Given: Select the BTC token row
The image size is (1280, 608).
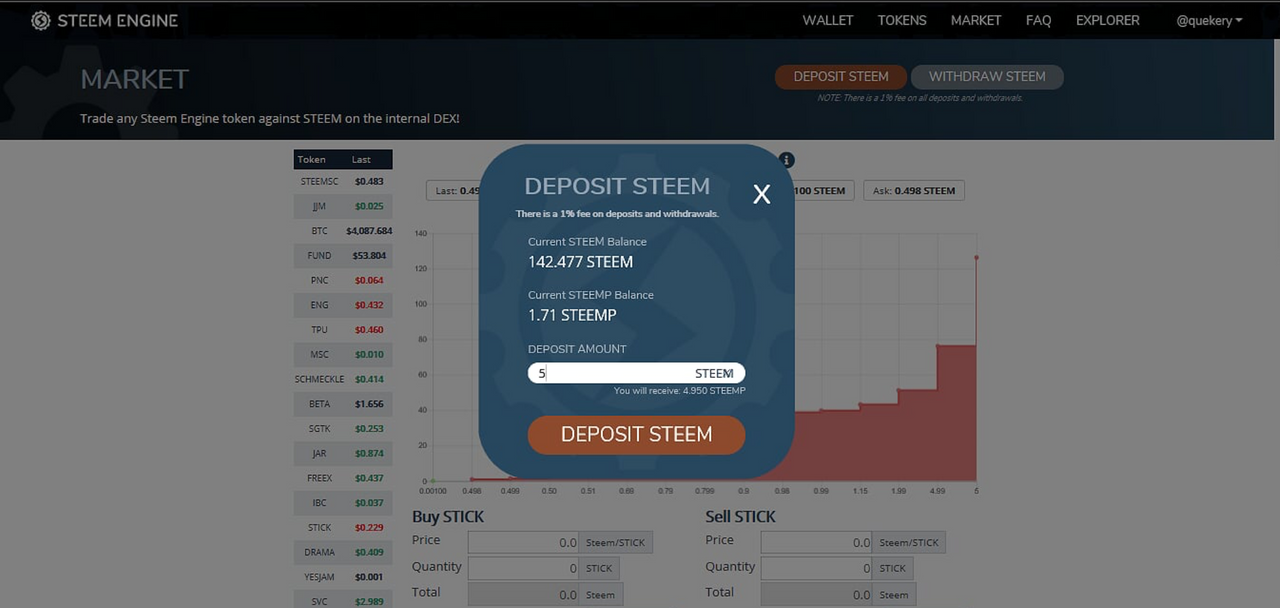Looking at the screenshot, I should pyautogui.click(x=343, y=231).
